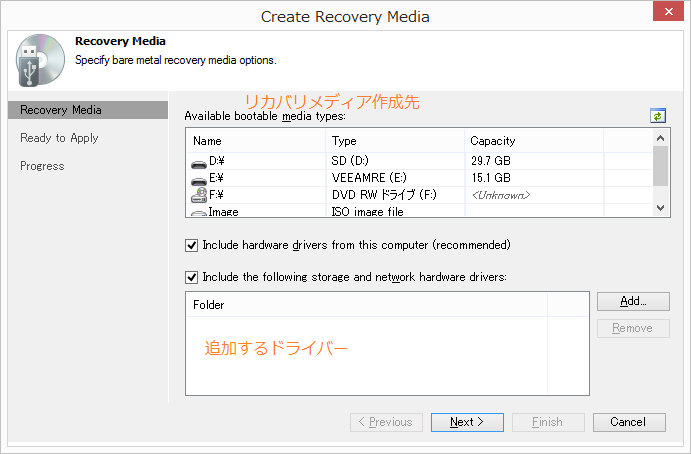The image size is (691, 454).
Task: Select the E:¥ drive icon
Action: coord(199,181)
